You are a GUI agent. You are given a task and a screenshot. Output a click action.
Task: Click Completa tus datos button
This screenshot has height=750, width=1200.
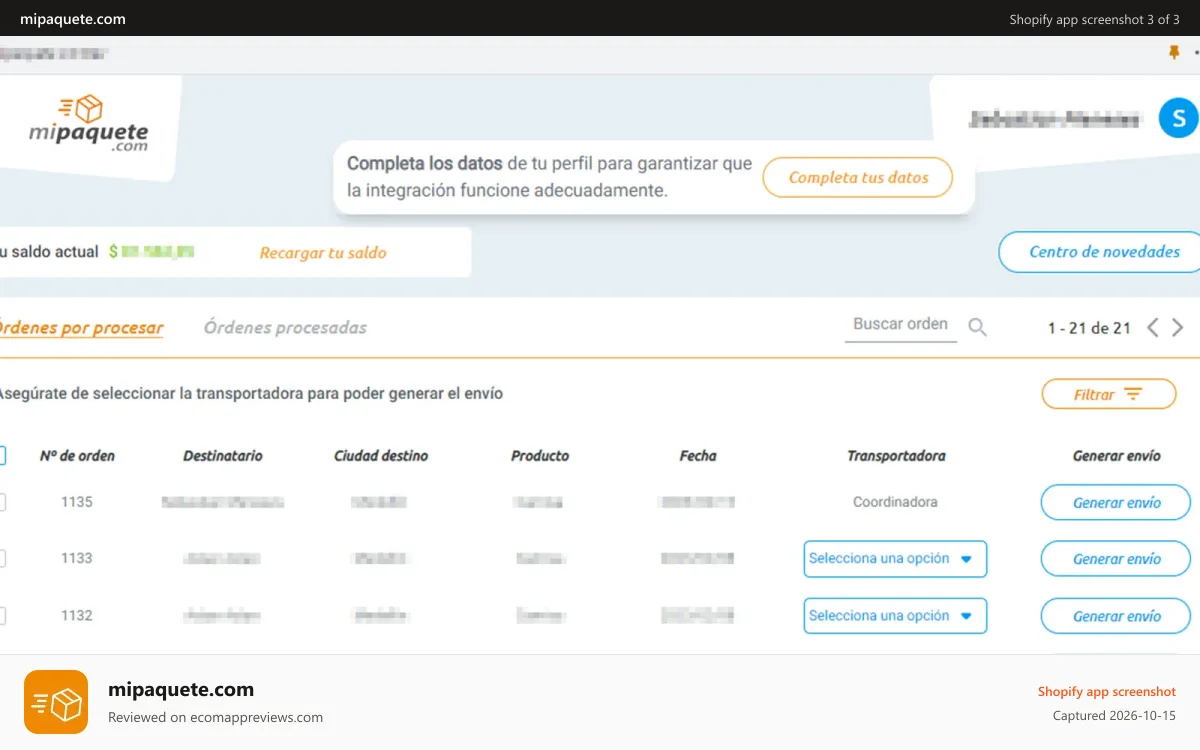coord(858,177)
